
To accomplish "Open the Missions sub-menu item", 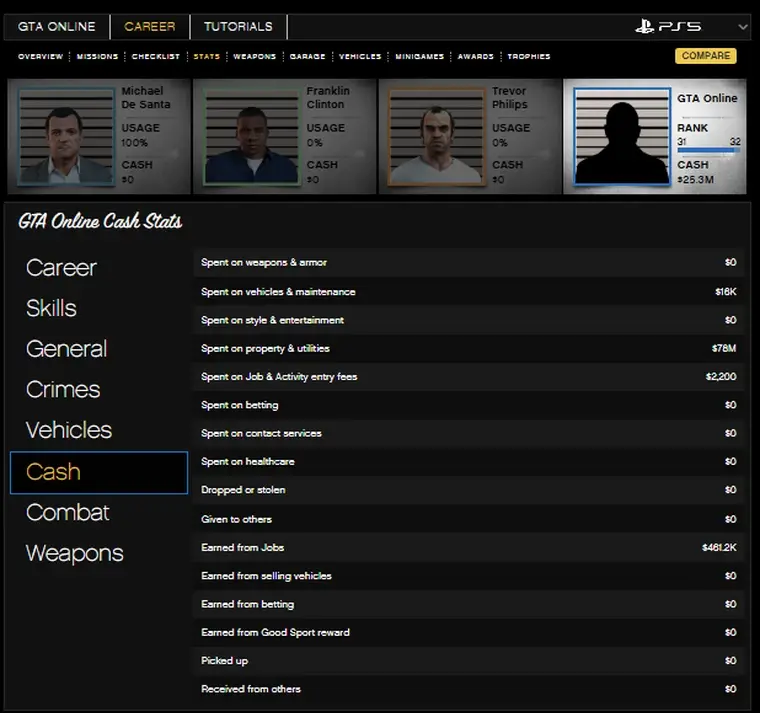I will pyautogui.click(x=97, y=57).
